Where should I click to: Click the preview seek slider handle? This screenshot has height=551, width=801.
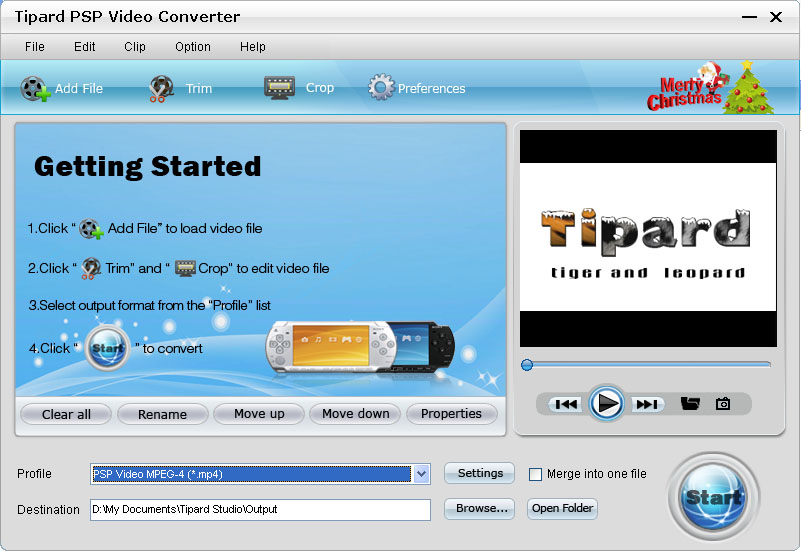(527, 365)
